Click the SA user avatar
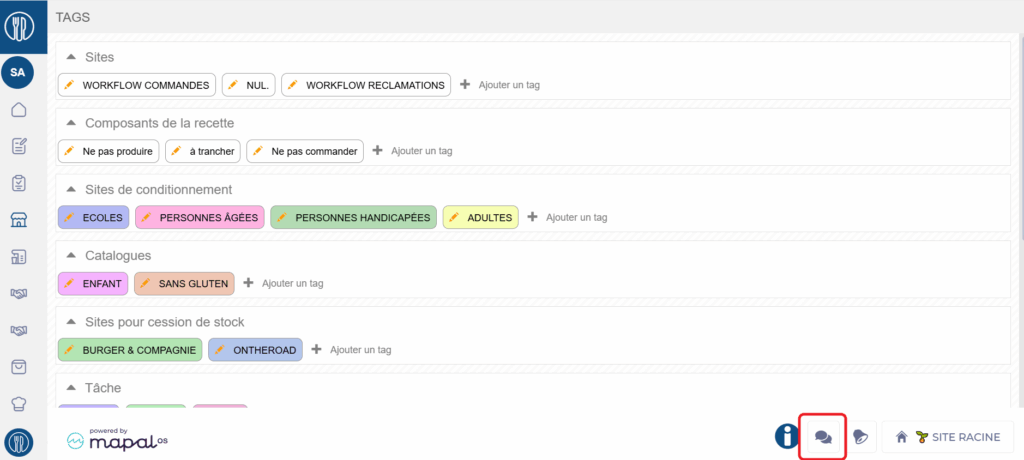Screen dimensions: 1024x460 [x=18, y=72]
